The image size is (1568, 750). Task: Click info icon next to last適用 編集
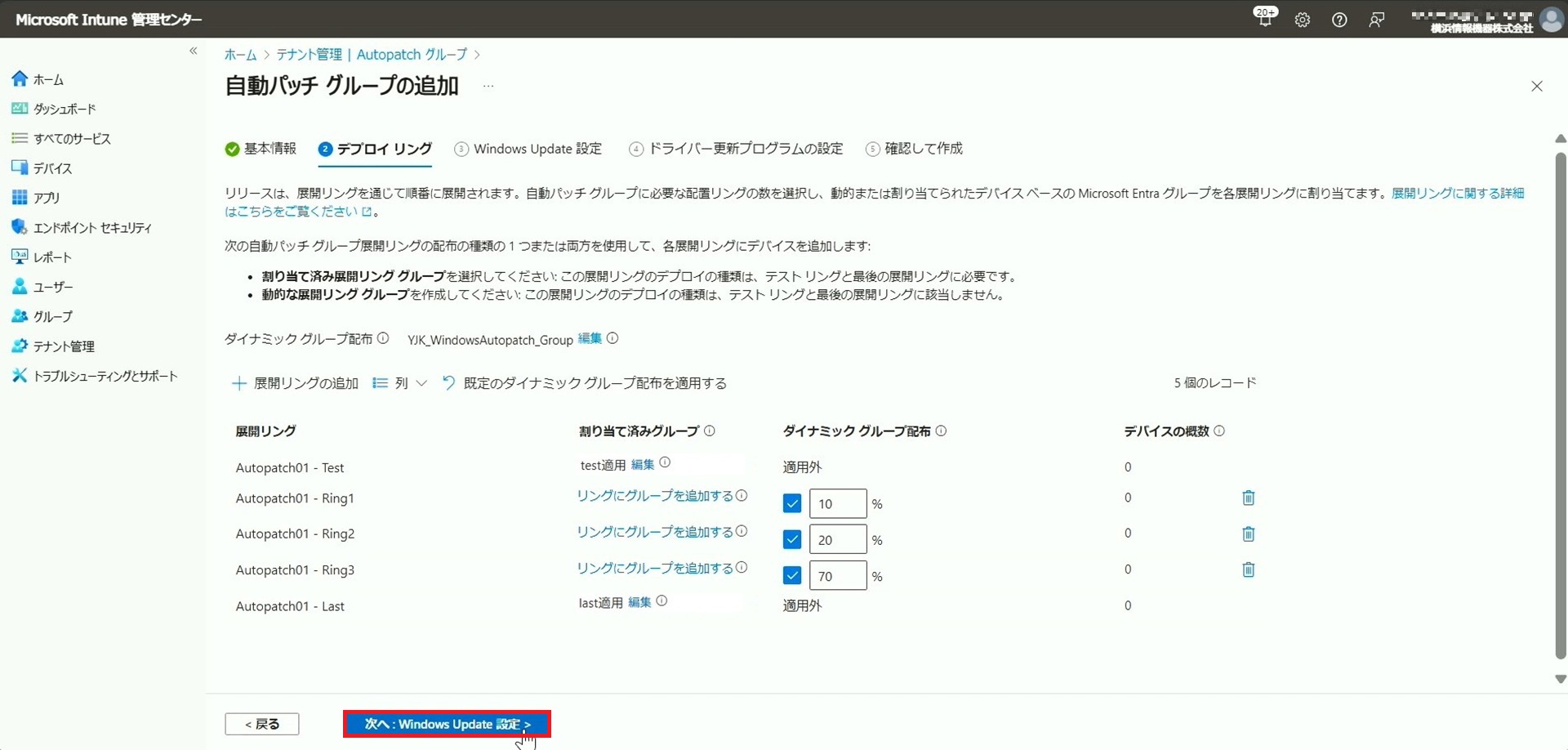[661, 600]
